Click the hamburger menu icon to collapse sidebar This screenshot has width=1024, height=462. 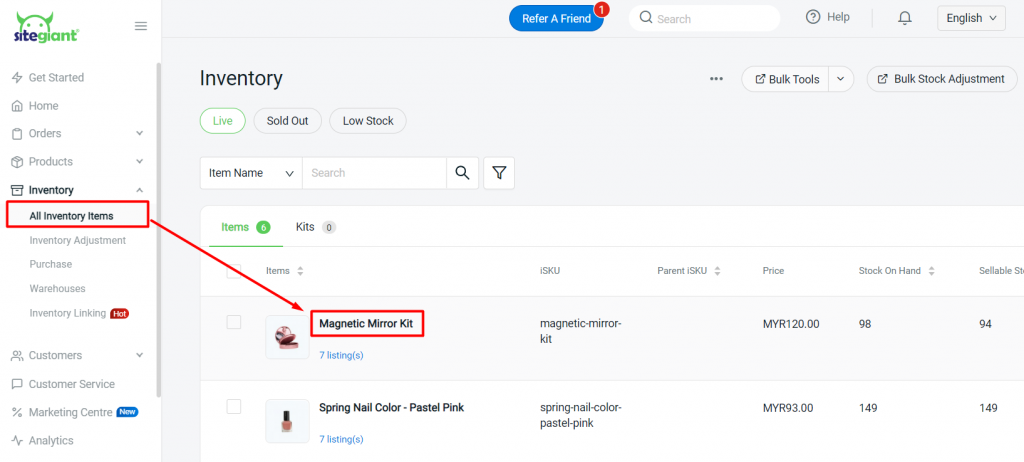click(x=141, y=26)
